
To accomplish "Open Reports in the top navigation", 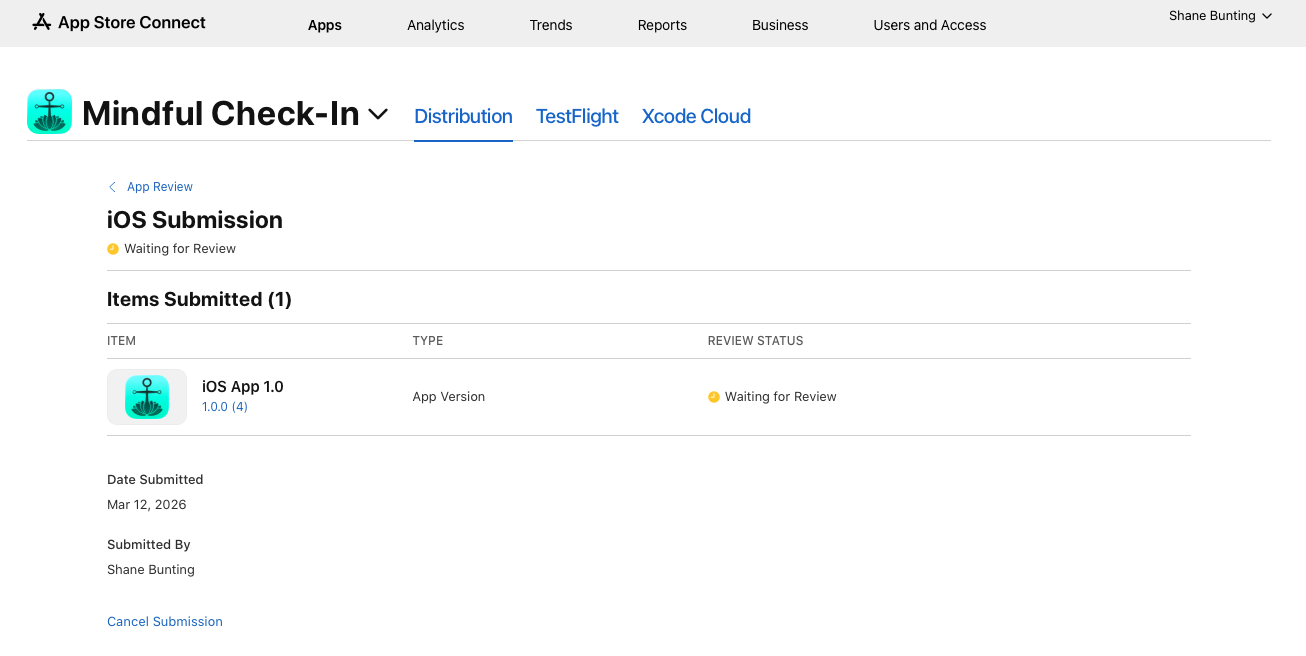I will (662, 25).
